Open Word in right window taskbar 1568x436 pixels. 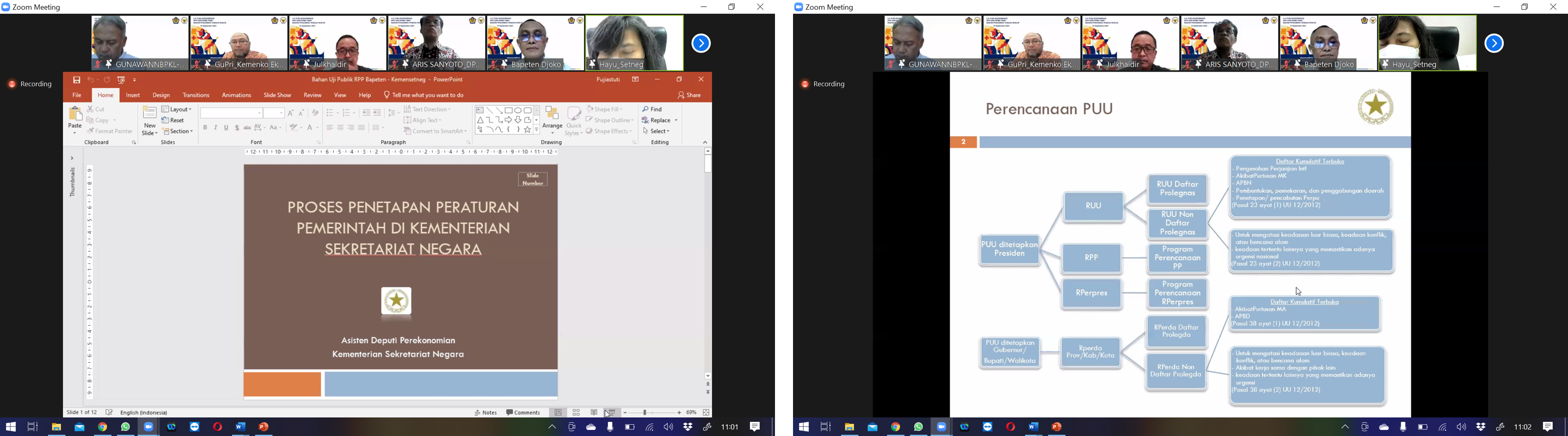(1033, 427)
